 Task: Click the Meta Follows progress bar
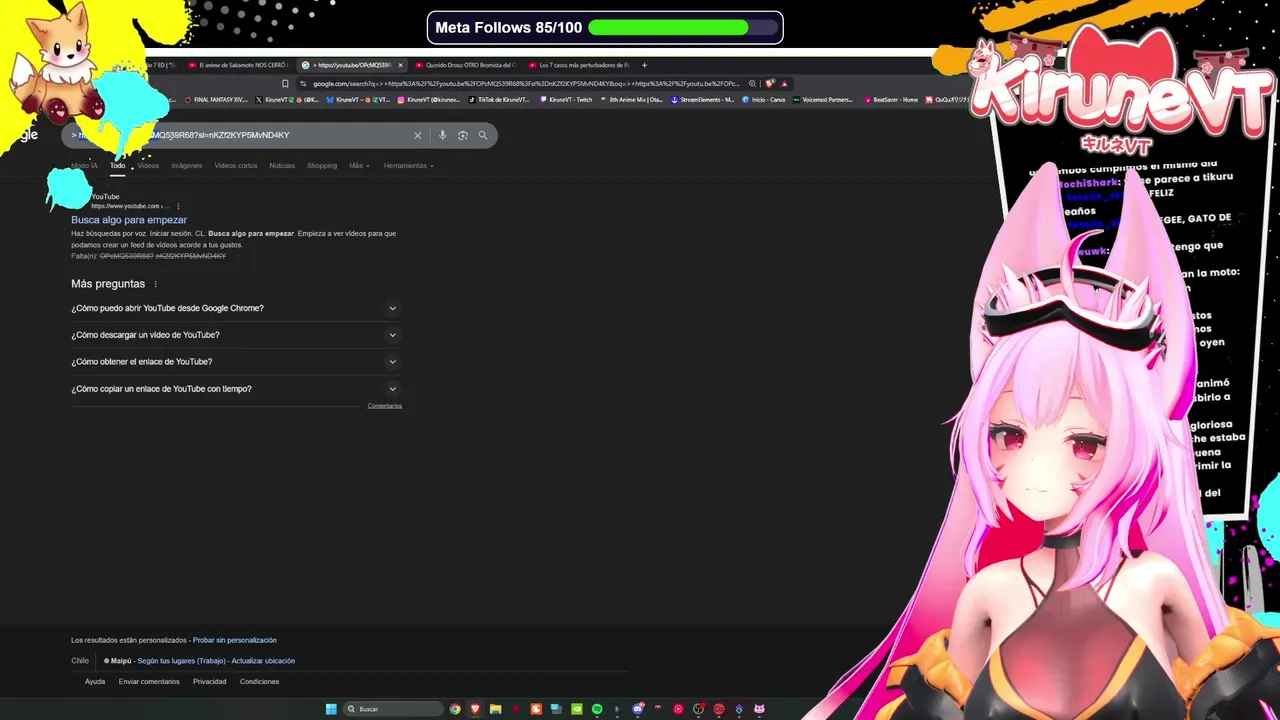tap(684, 28)
